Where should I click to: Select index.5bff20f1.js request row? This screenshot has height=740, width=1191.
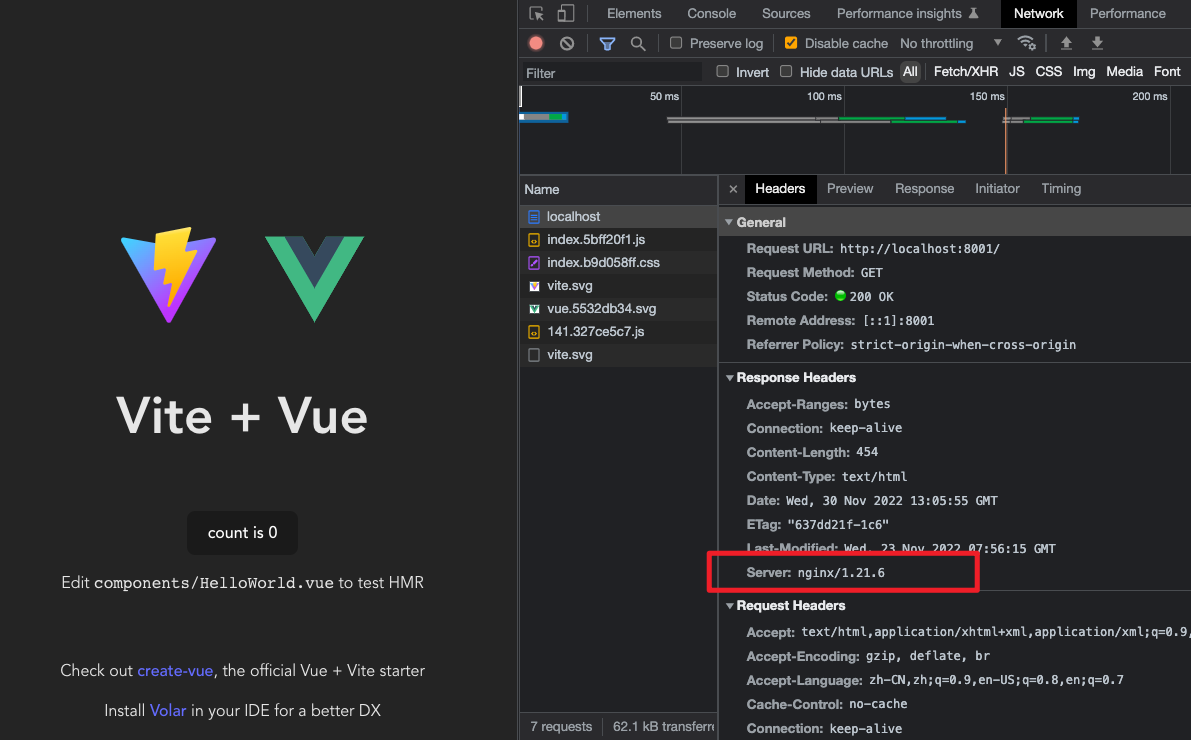tap(618, 239)
